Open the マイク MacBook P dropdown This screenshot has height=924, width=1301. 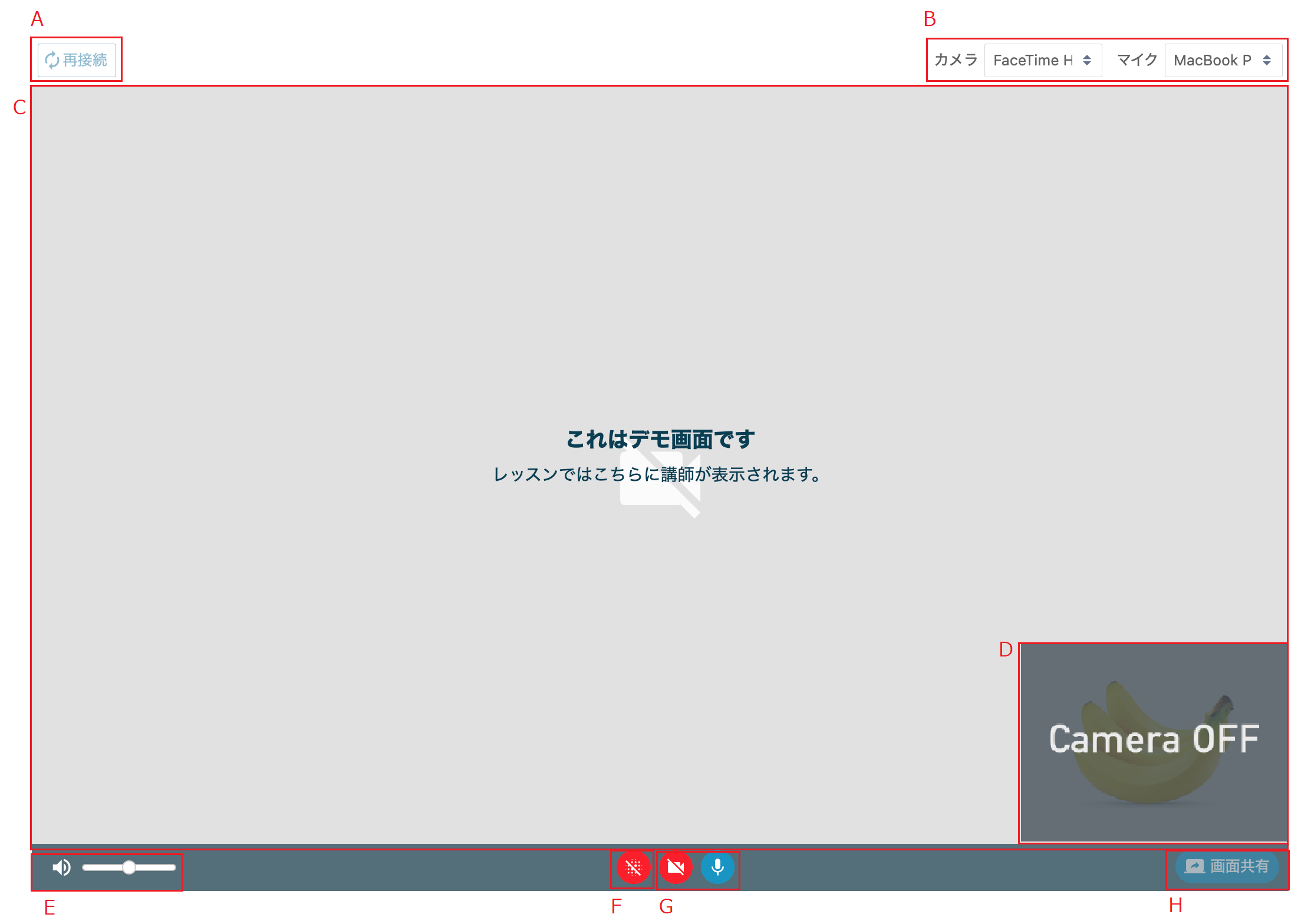[1222, 60]
